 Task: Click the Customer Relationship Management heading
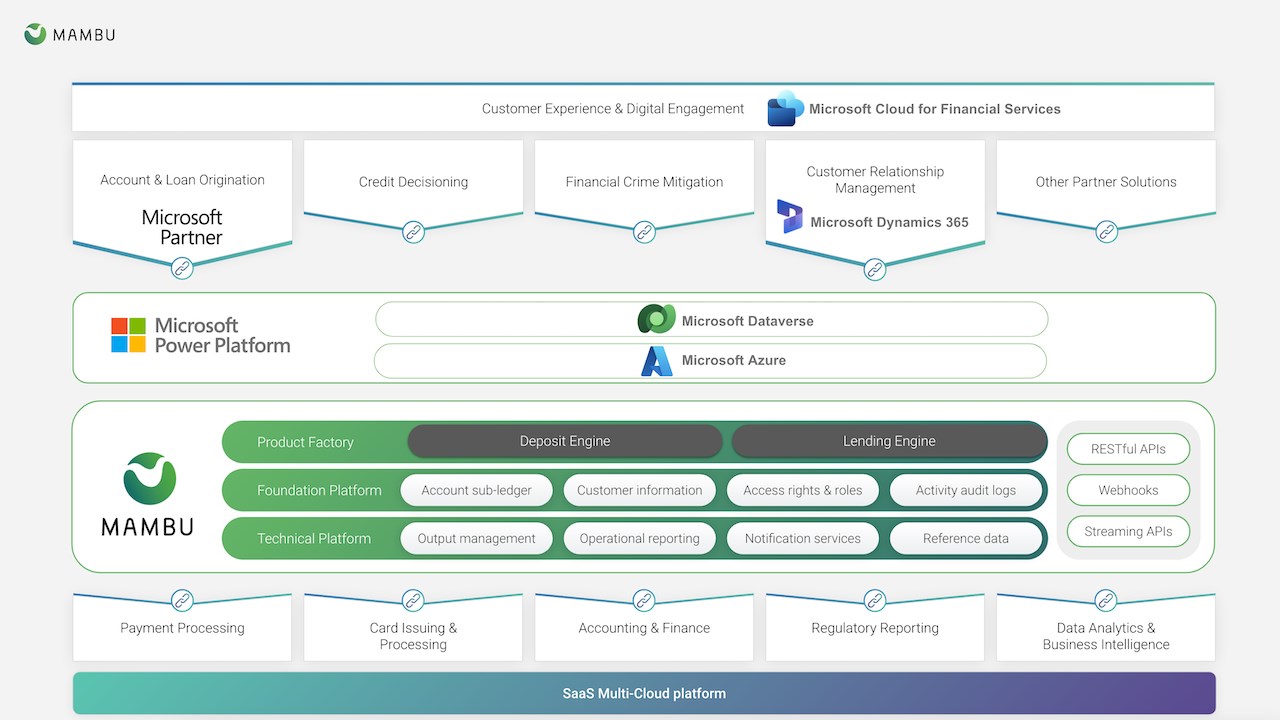875,180
